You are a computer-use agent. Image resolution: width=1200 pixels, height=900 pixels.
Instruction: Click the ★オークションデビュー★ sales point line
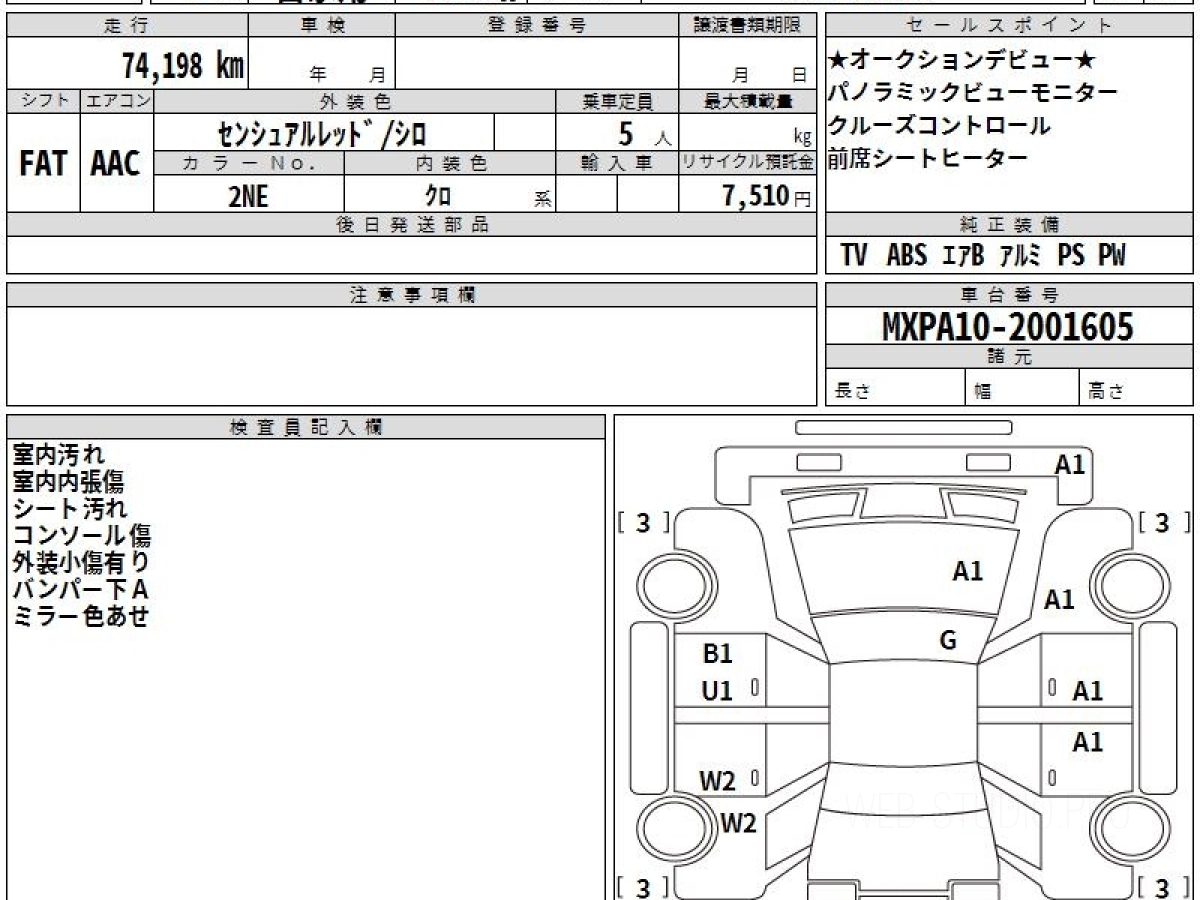pyautogui.click(x=963, y=60)
